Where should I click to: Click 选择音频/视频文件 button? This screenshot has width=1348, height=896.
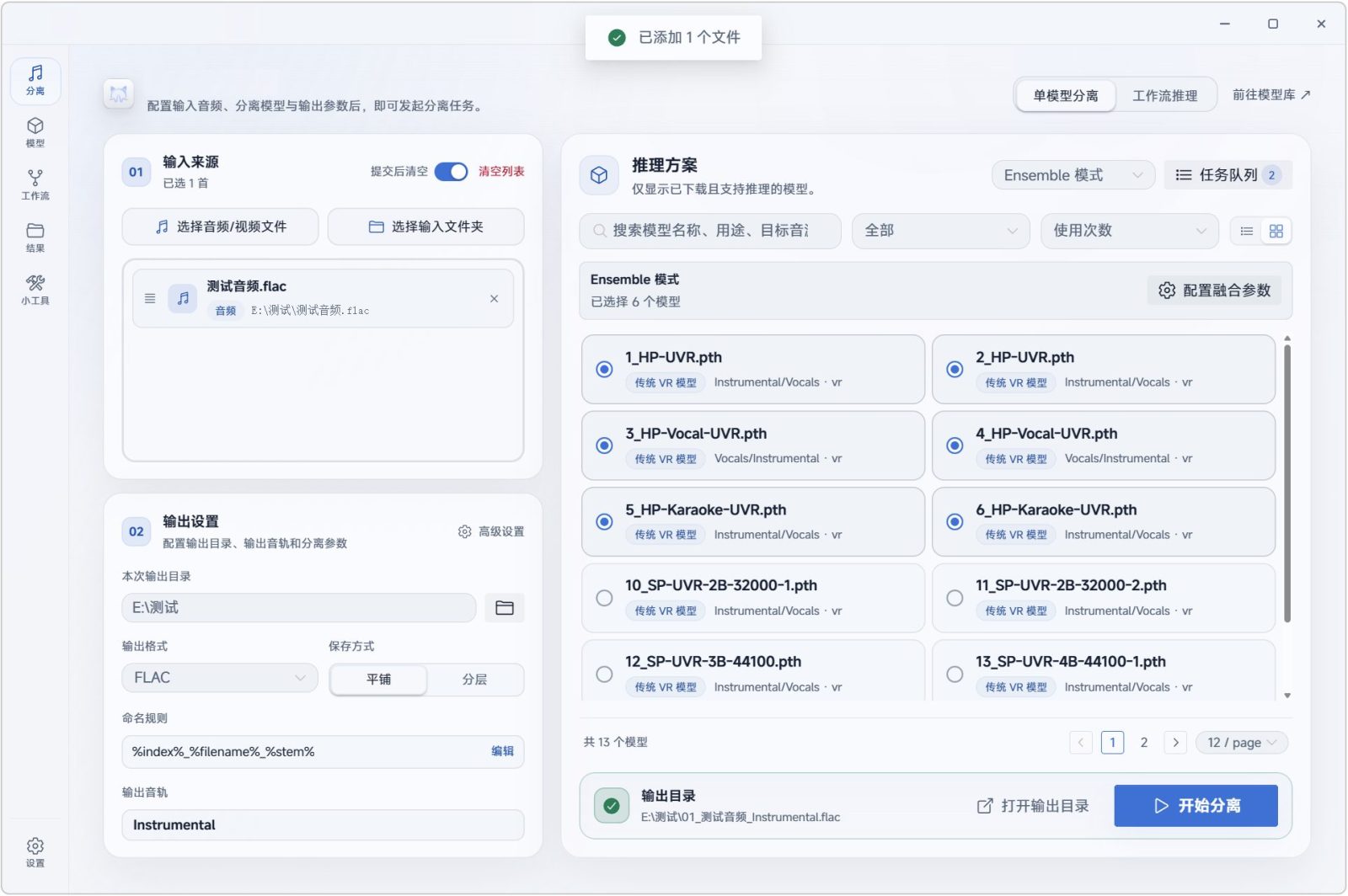click(x=221, y=227)
